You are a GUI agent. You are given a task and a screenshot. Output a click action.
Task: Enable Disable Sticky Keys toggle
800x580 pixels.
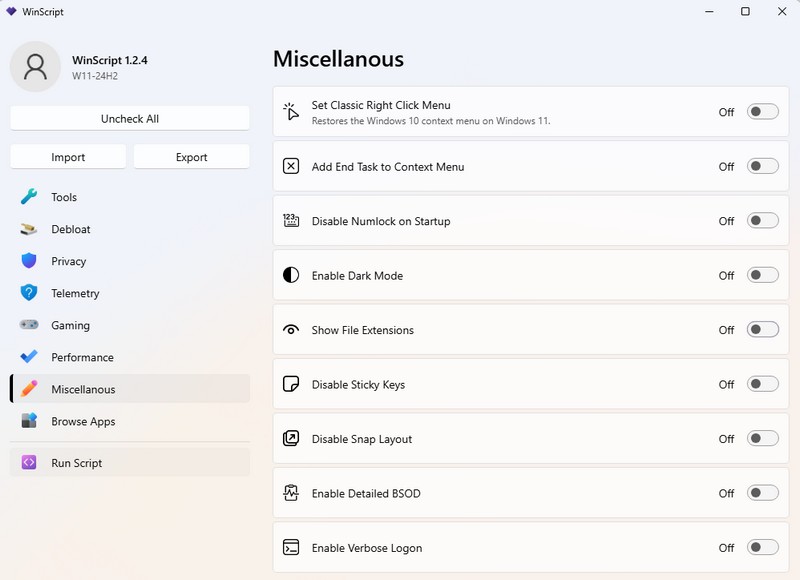762,384
